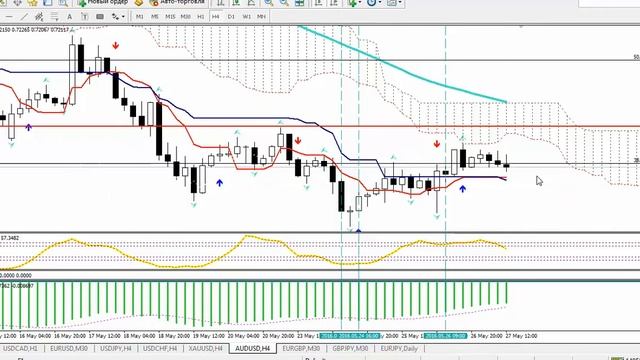Select the Fibonacci retracement tool

[54, 16]
